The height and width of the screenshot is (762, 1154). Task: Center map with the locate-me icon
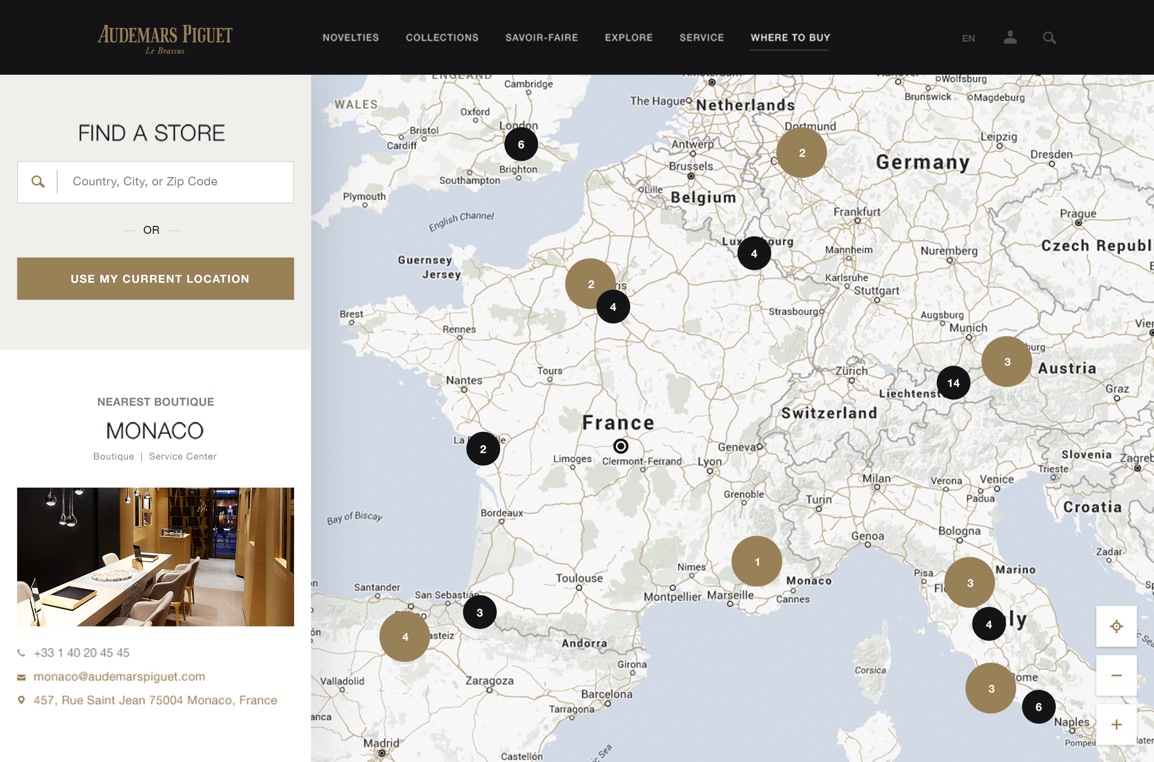click(x=1116, y=627)
